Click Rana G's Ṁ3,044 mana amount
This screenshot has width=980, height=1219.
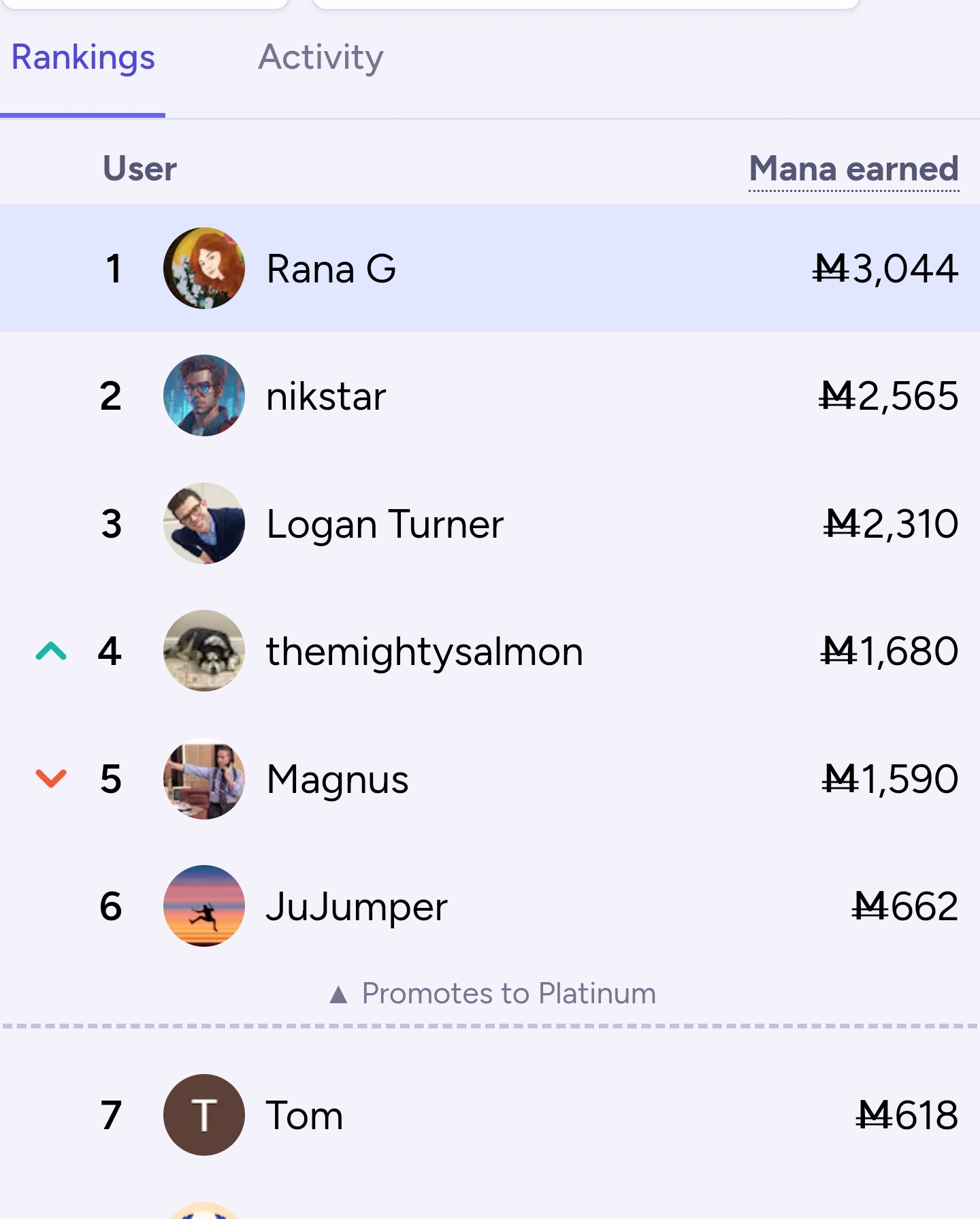(x=886, y=268)
